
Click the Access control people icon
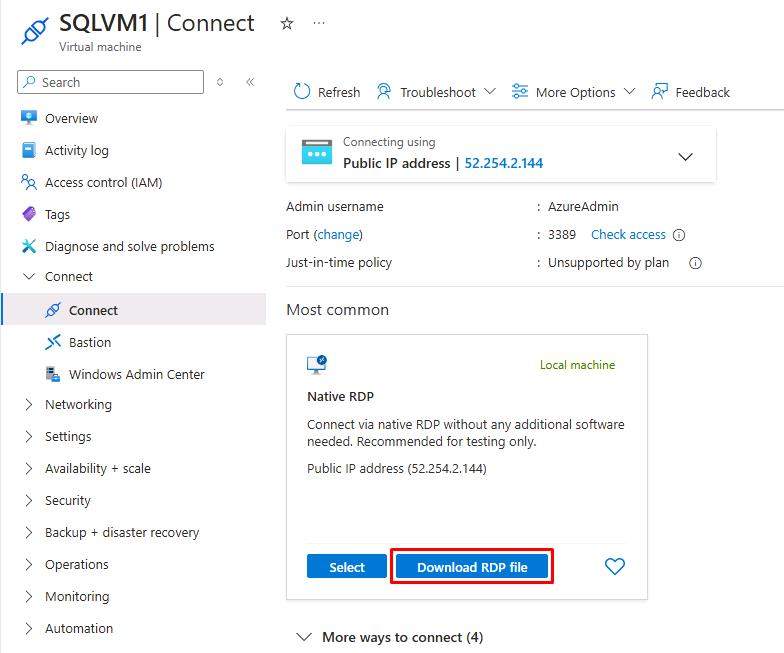pyautogui.click(x=28, y=182)
